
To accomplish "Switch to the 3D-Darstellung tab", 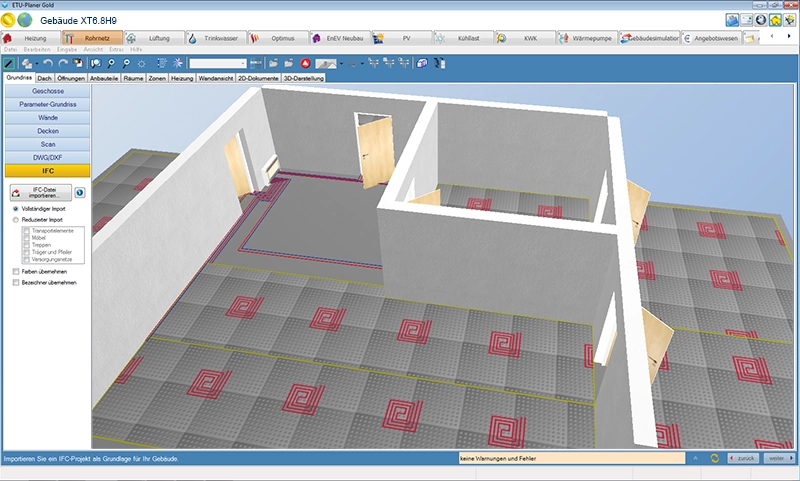I will (x=302, y=77).
